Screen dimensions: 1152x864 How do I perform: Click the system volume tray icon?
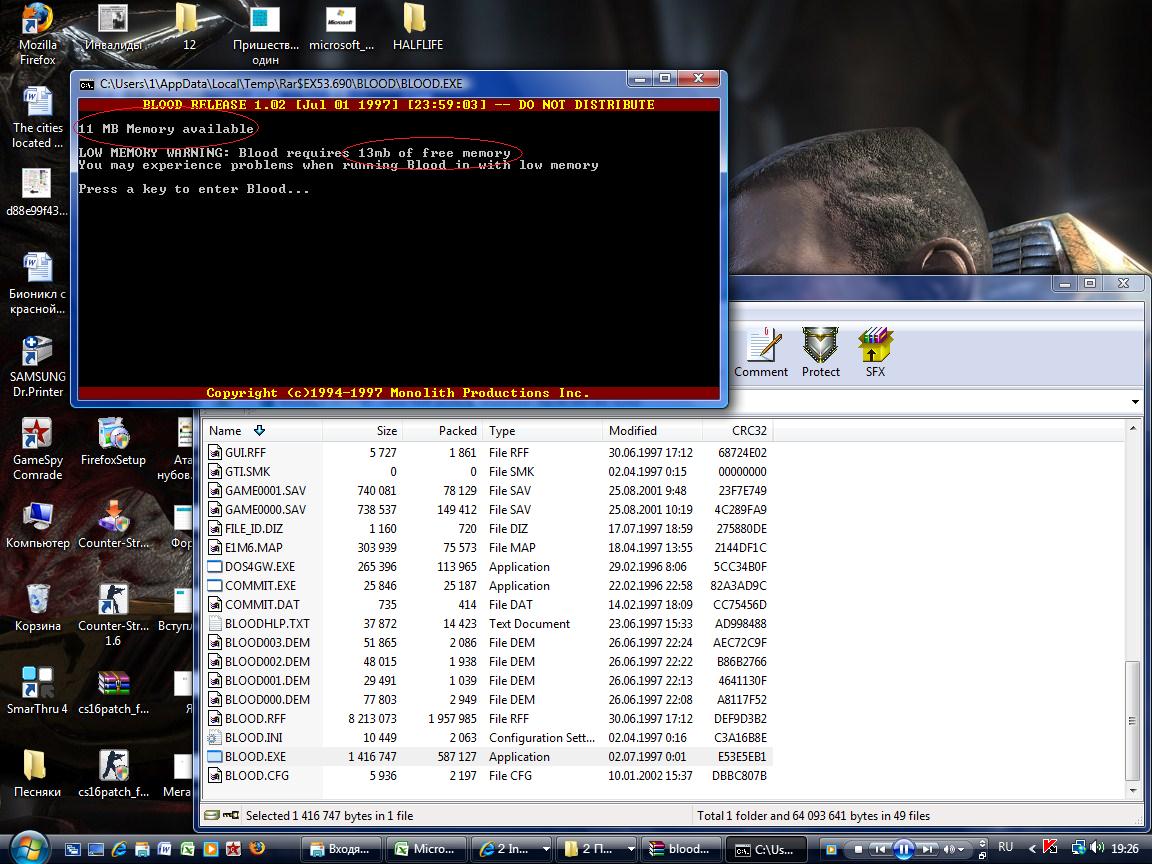click(x=1097, y=848)
